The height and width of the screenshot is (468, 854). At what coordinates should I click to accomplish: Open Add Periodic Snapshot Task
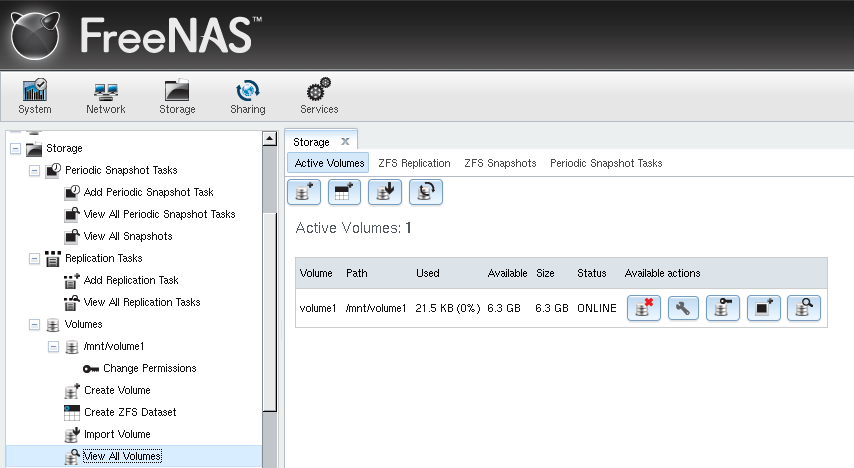pos(148,192)
